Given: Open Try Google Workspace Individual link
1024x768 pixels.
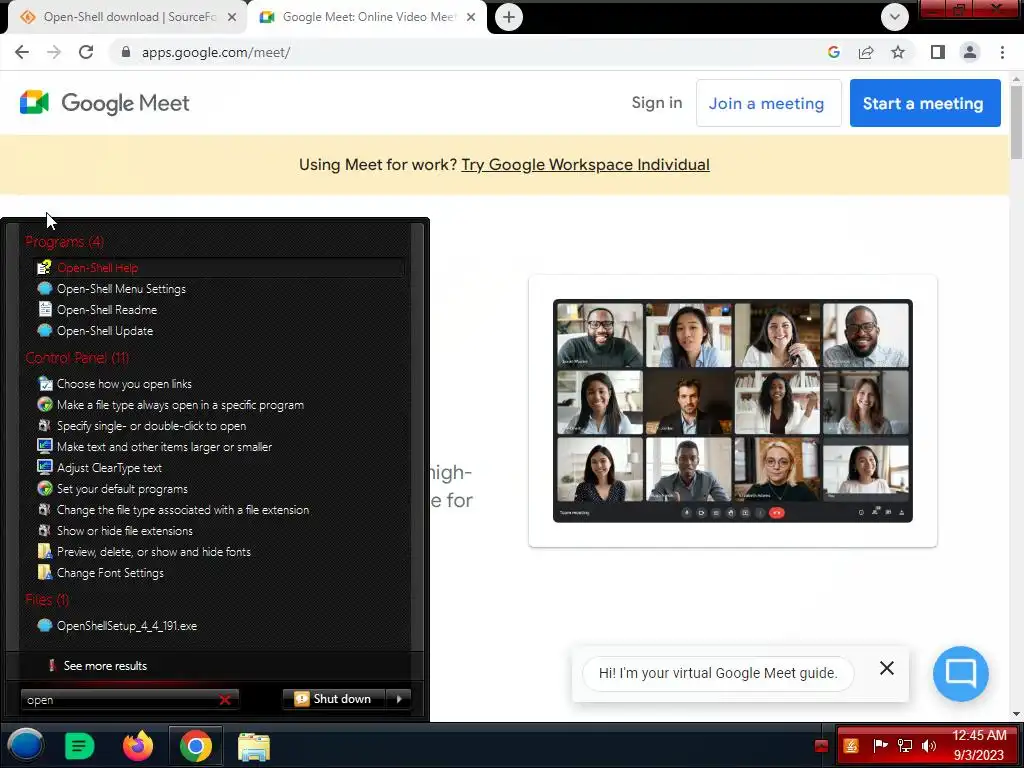Looking at the screenshot, I should [585, 165].
